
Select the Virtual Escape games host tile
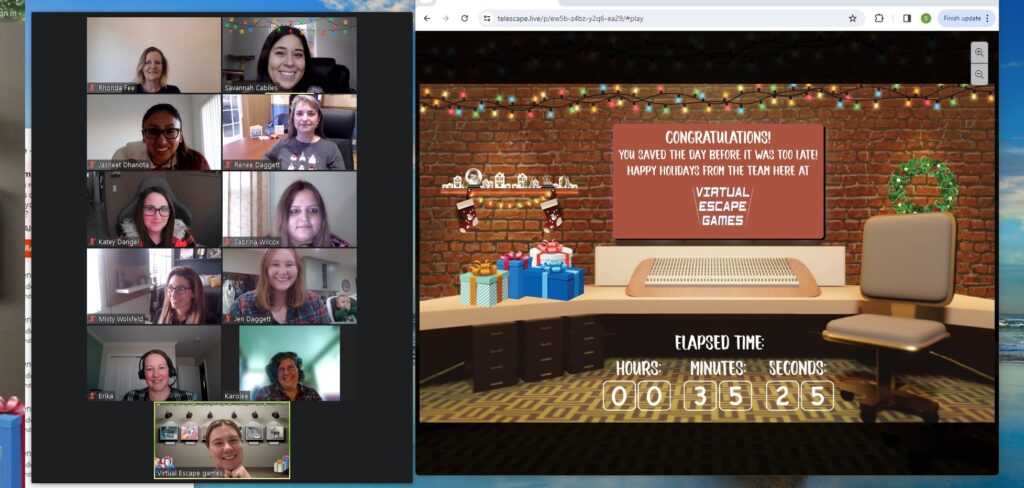[222, 440]
